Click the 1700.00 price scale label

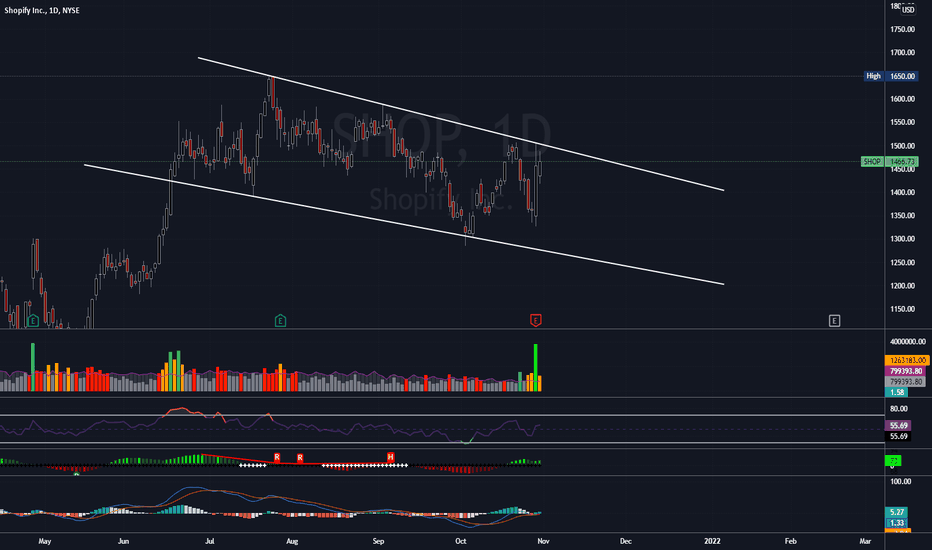902,52
